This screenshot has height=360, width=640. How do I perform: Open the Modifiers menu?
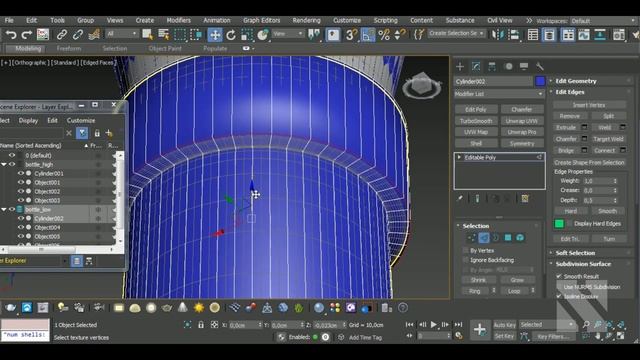[178, 20]
